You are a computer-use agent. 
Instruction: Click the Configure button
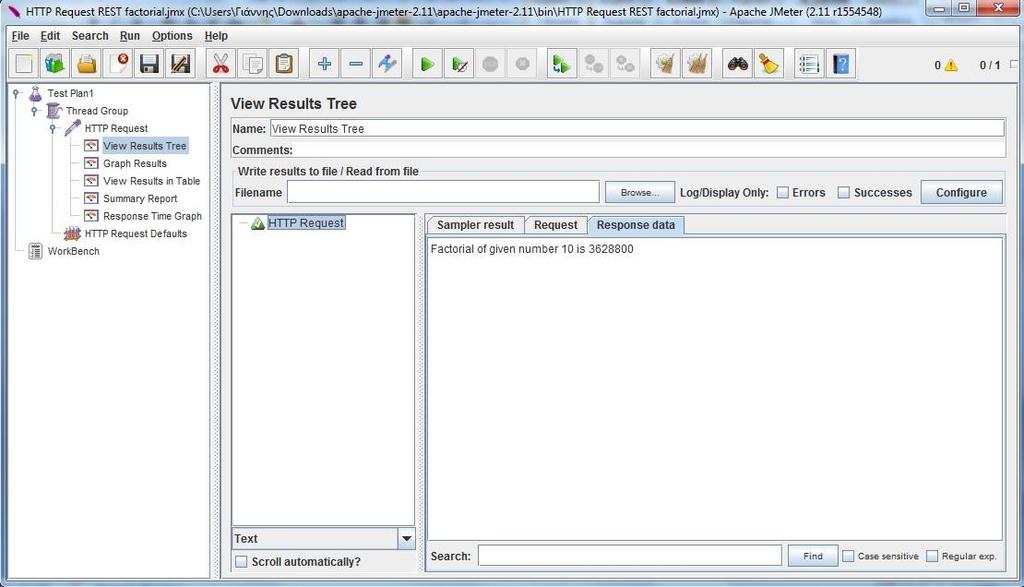961,193
